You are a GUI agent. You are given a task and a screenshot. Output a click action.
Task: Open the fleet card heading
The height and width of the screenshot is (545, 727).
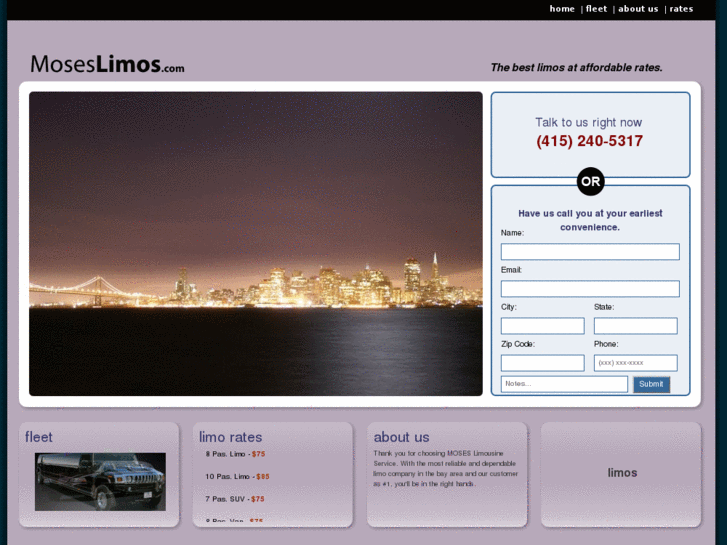point(38,437)
